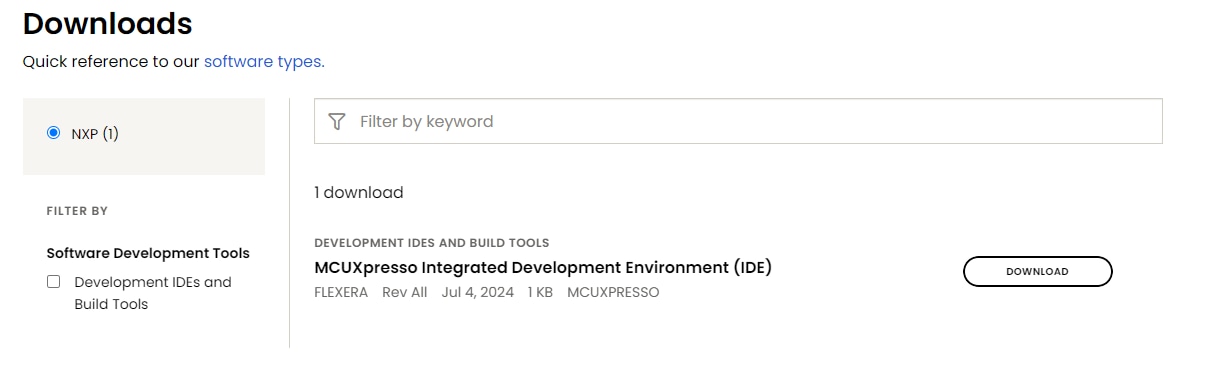Tick the Development IDEs and Build Tools checkbox
1208x366 pixels.
[x=54, y=282]
